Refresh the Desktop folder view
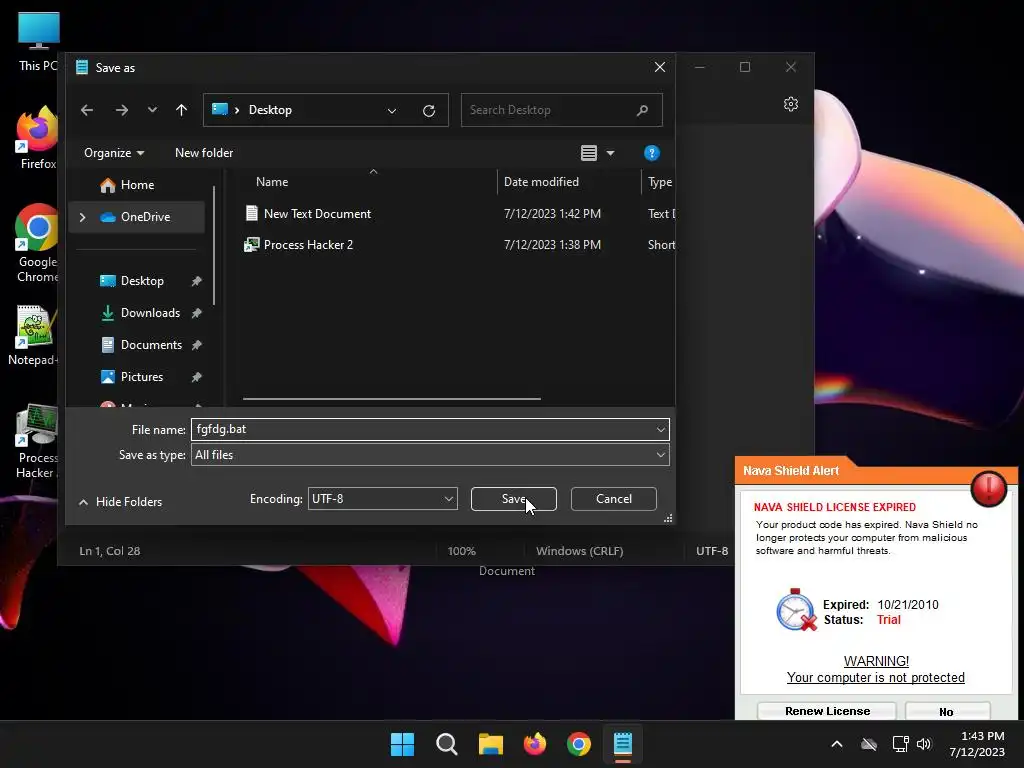Image resolution: width=1024 pixels, height=768 pixels. [429, 110]
